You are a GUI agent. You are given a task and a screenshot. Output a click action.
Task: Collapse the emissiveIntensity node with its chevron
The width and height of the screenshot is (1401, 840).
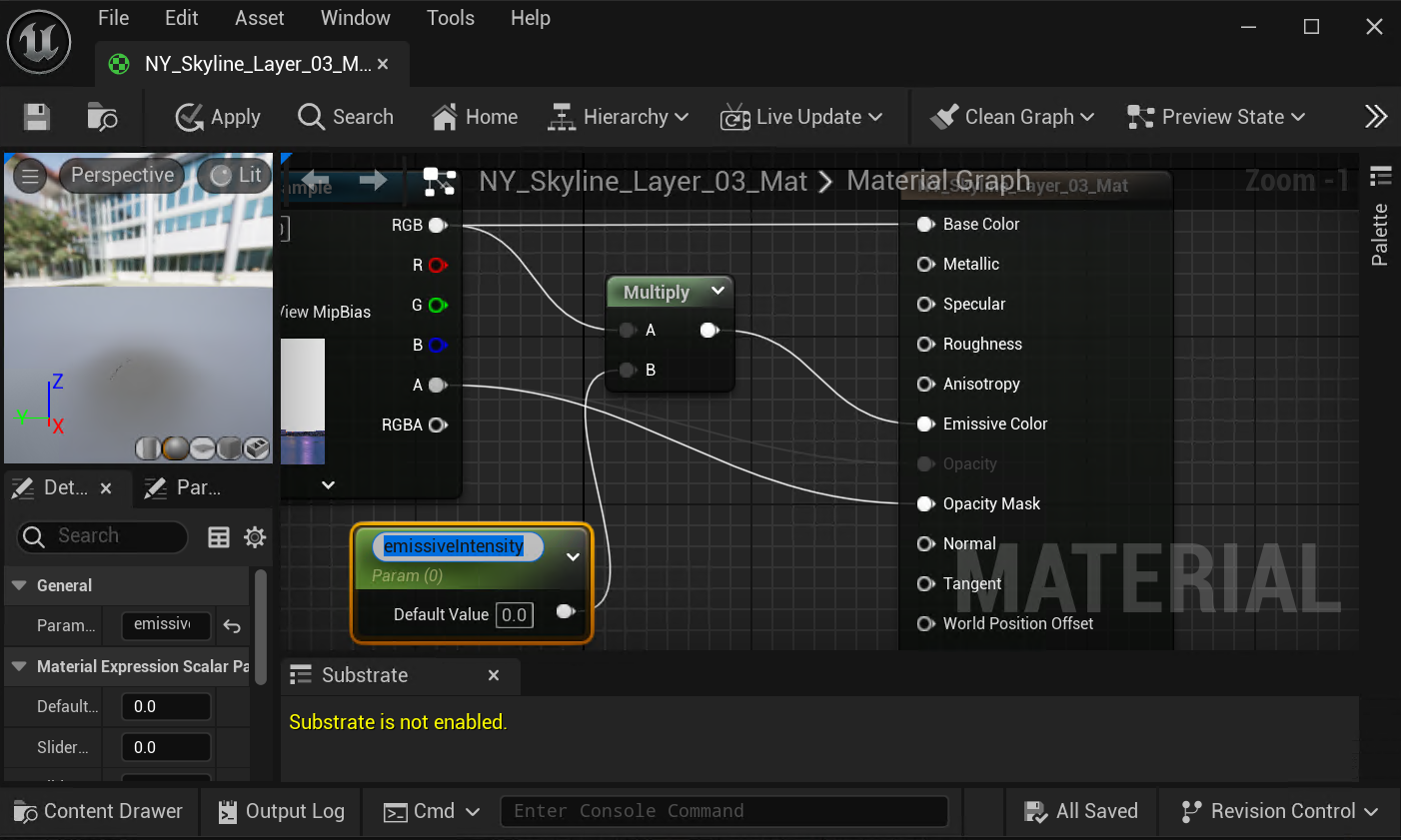(x=573, y=557)
